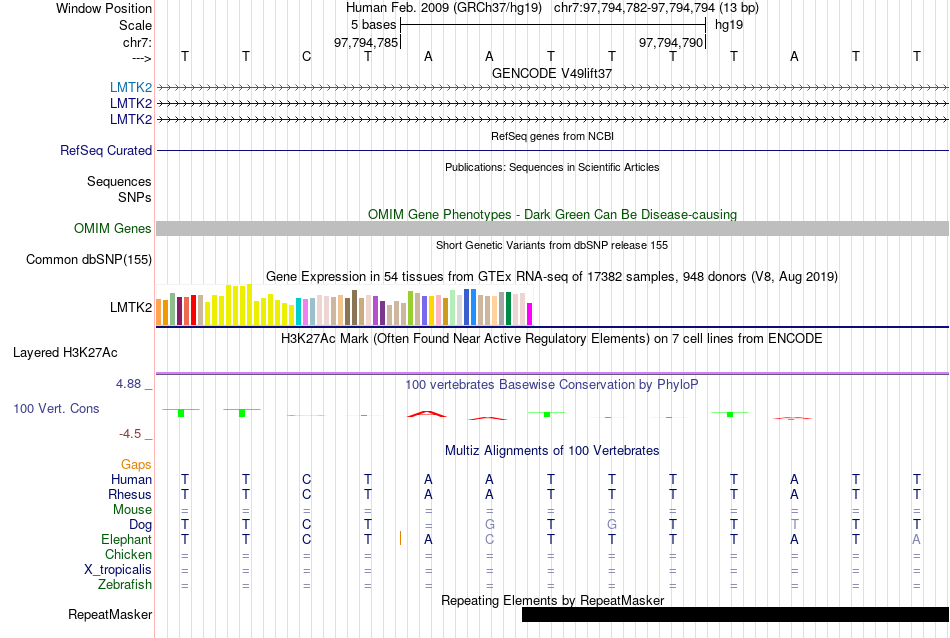Click the SNPs publications track label

click(135, 197)
